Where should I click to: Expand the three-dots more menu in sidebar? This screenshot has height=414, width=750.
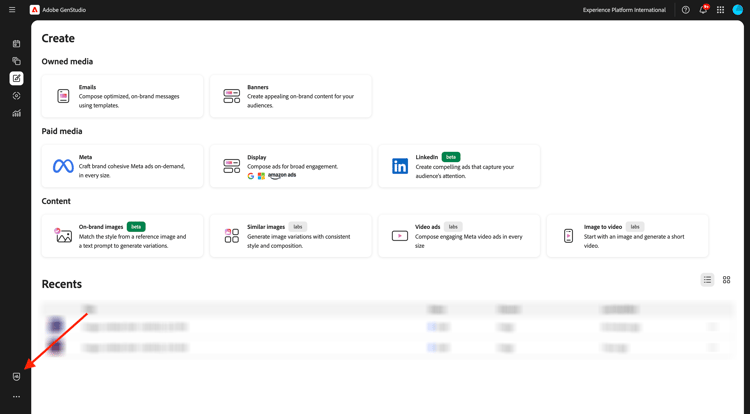(x=16, y=397)
